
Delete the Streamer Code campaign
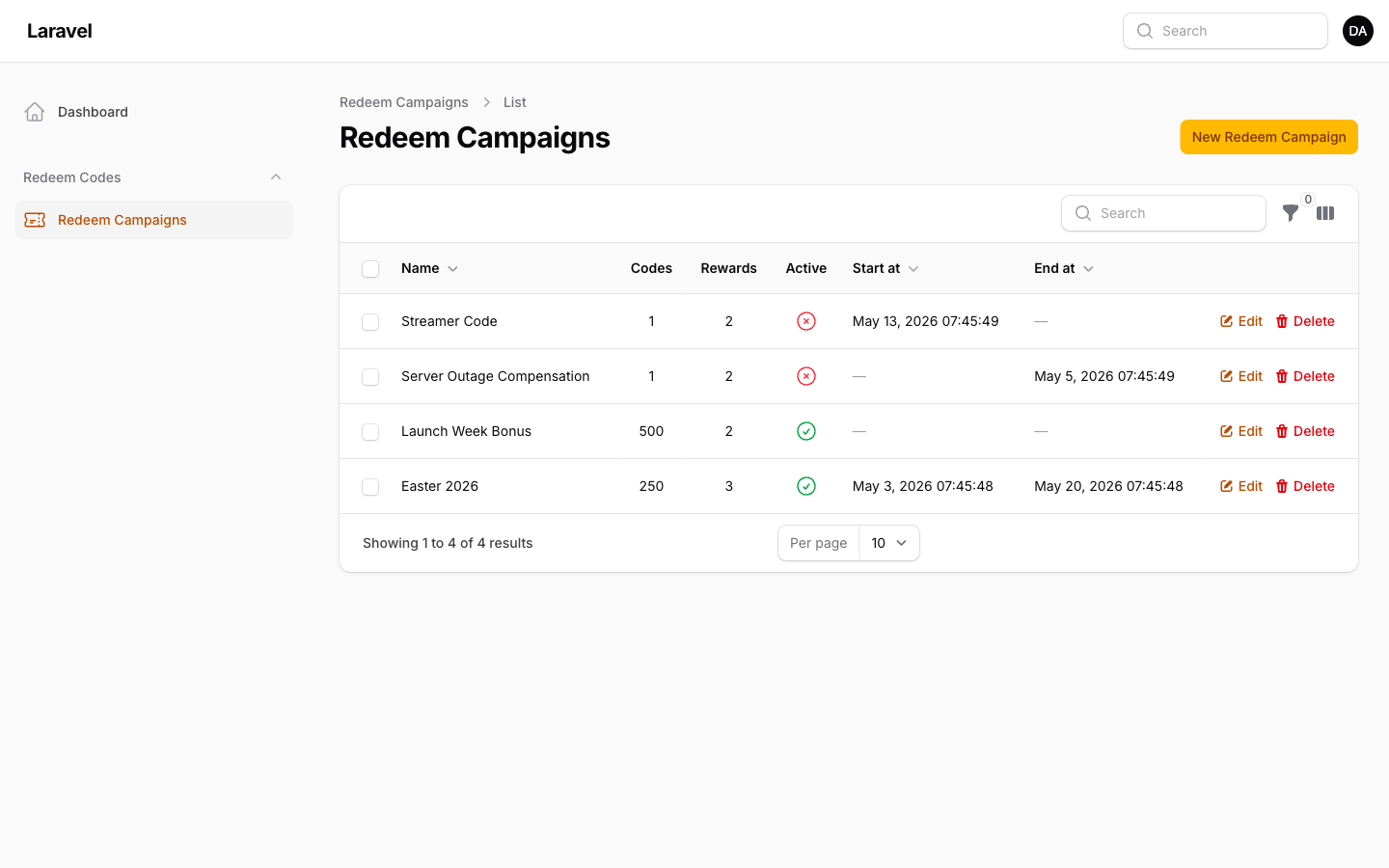tap(1305, 321)
